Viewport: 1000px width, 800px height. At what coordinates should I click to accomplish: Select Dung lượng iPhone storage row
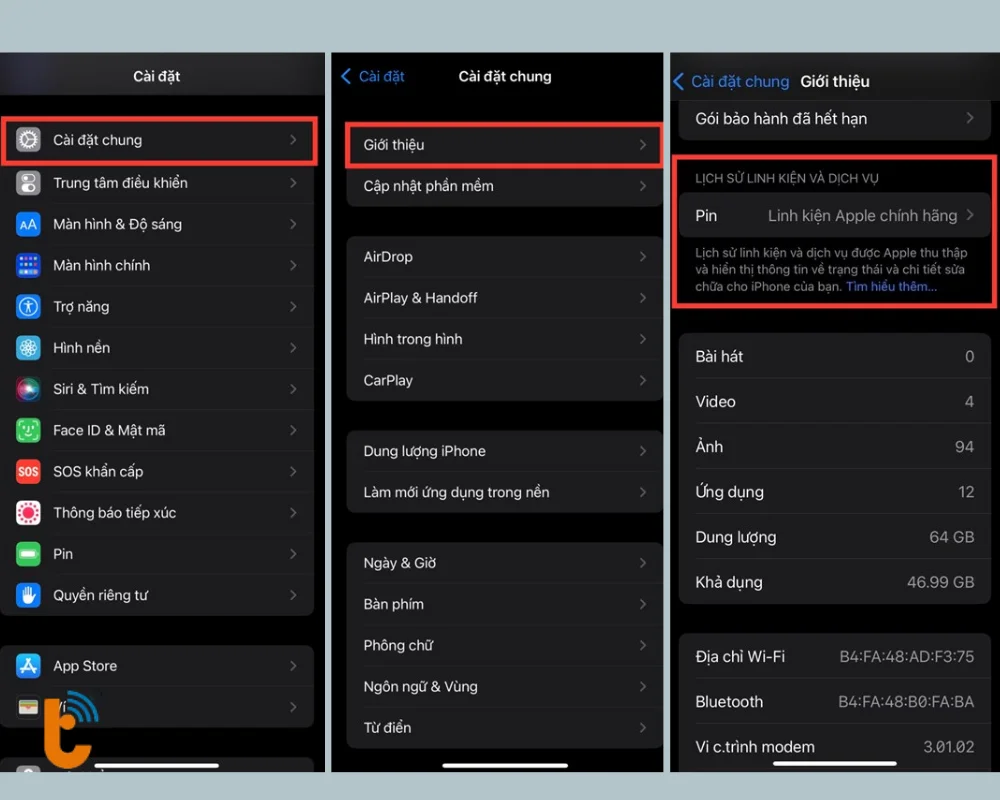tap(503, 450)
